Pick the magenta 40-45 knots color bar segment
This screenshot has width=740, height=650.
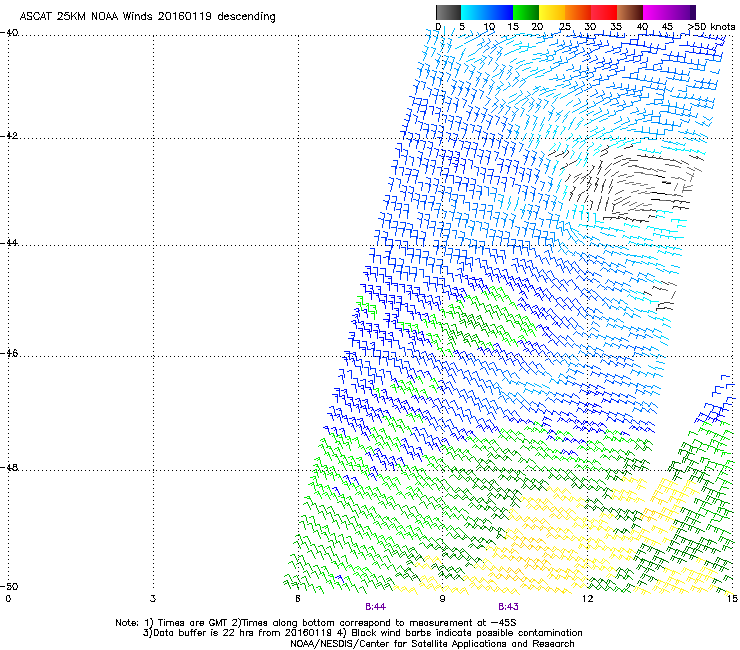tap(656, 12)
